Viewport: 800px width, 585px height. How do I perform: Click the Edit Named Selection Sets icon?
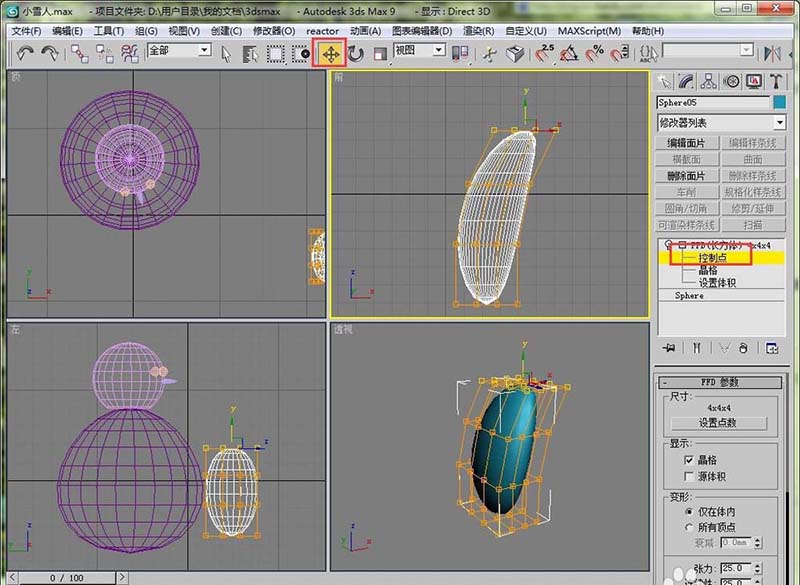(648, 53)
